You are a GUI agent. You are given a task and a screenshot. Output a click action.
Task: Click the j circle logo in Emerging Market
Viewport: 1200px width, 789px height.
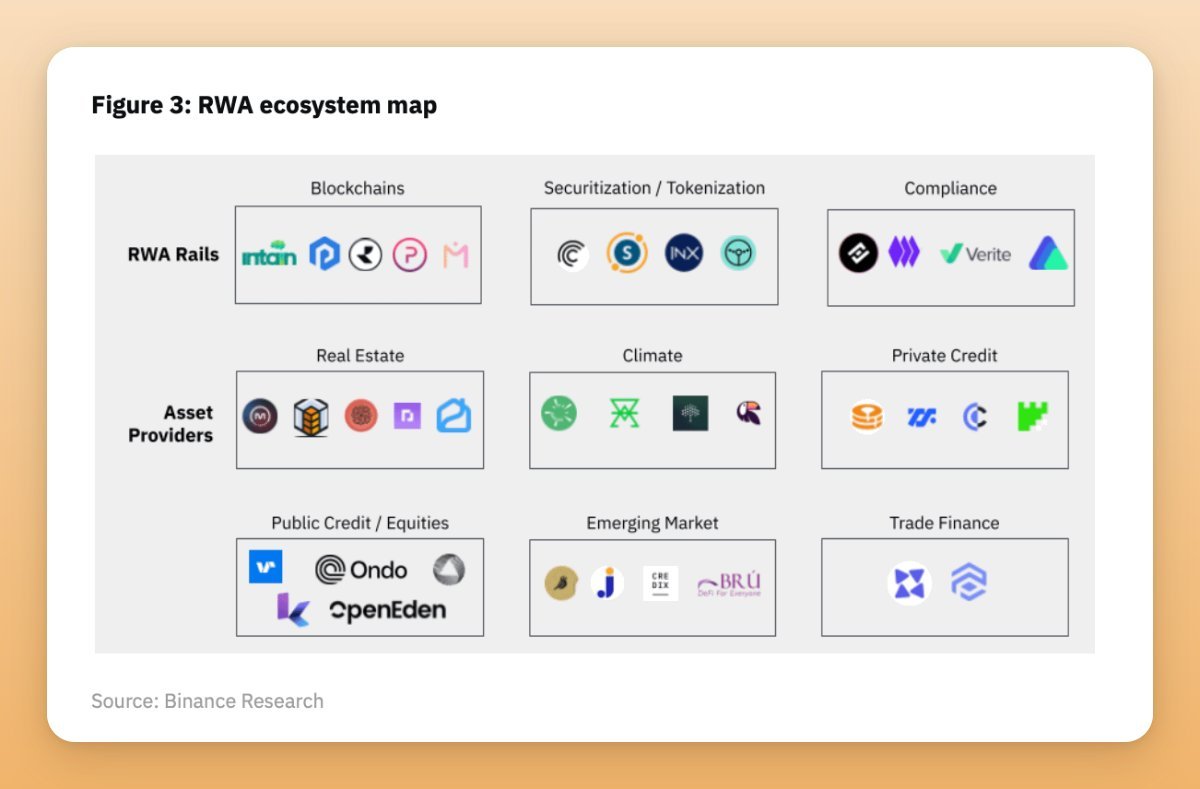(607, 583)
